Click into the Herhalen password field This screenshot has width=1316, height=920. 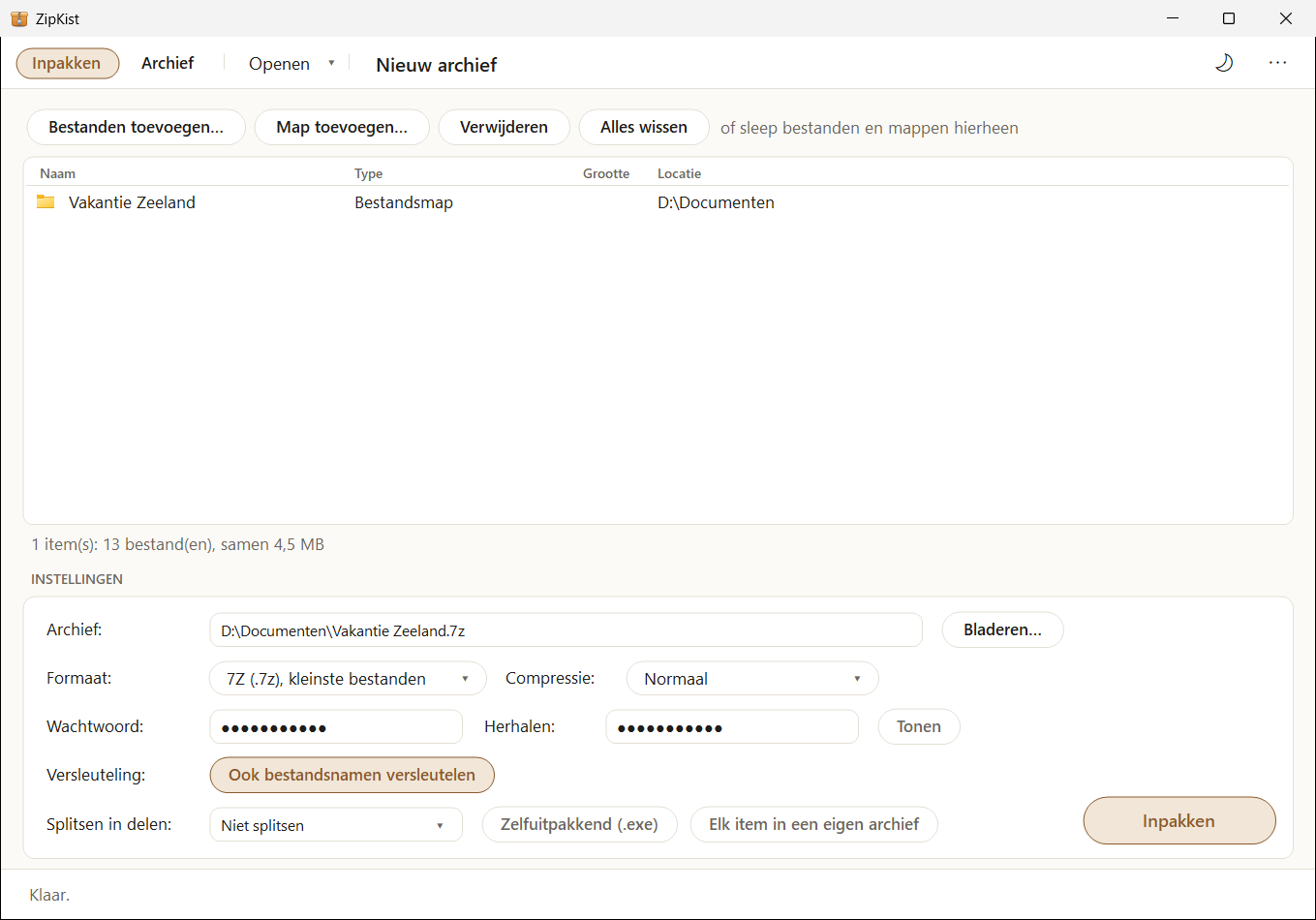tap(732, 726)
